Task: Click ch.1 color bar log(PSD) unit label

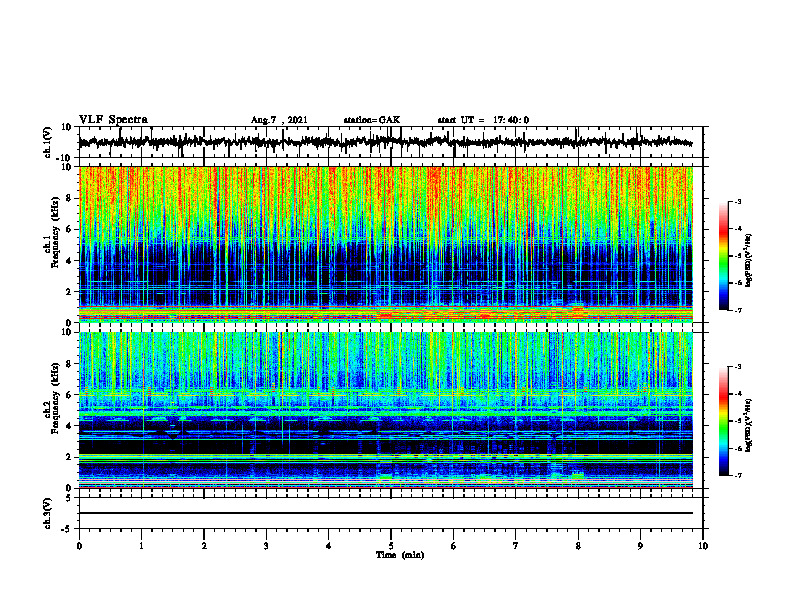Action: 749,260
